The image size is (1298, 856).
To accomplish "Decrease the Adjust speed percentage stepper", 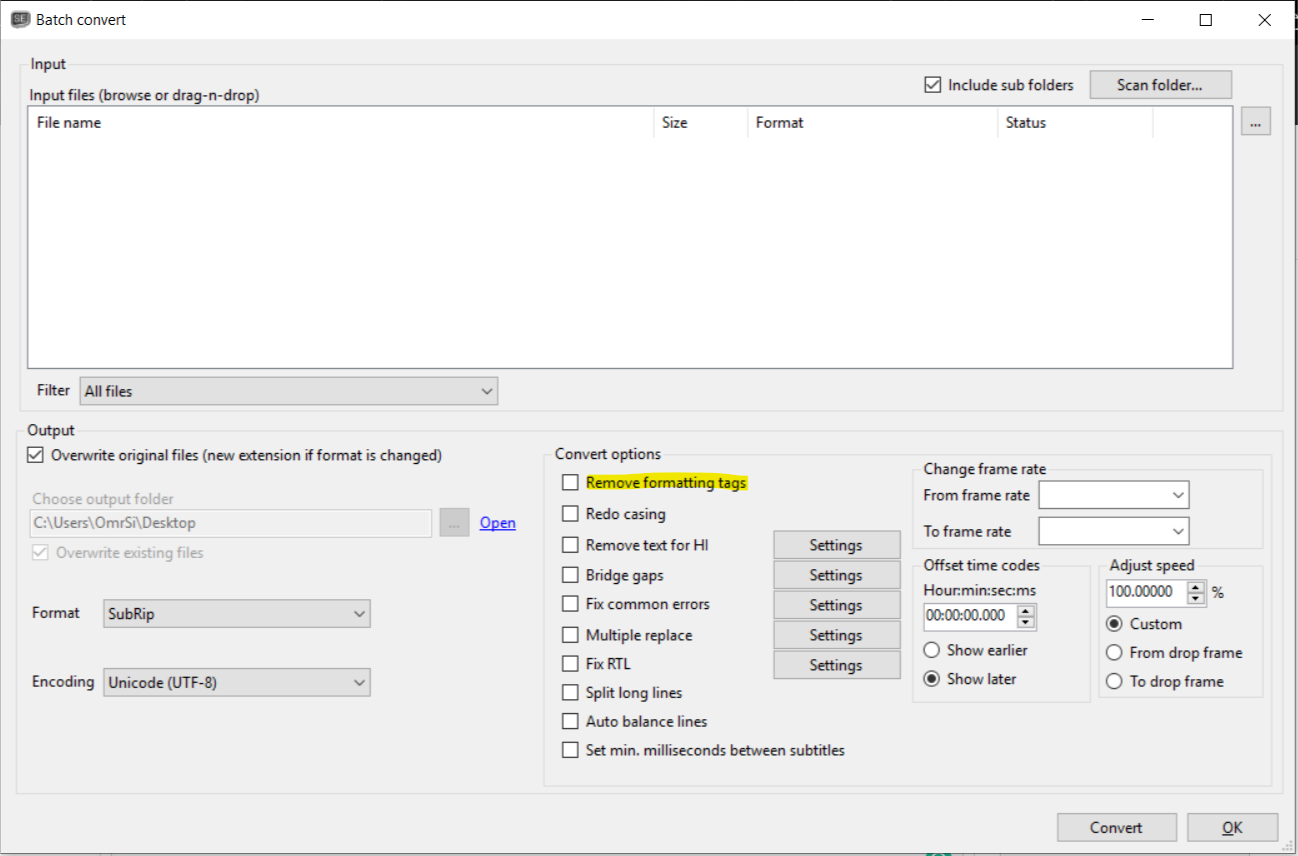I will pos(1195,597).
